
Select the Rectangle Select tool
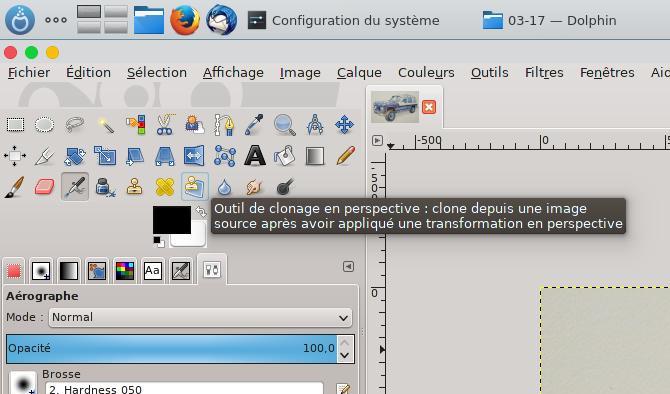click(15, 125)
